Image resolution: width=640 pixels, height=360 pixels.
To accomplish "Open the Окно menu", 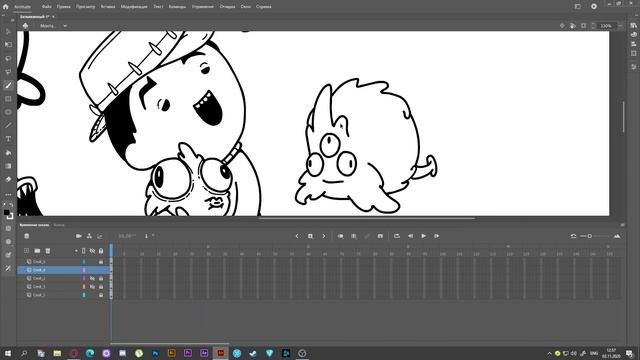I will tap(246, 7).
